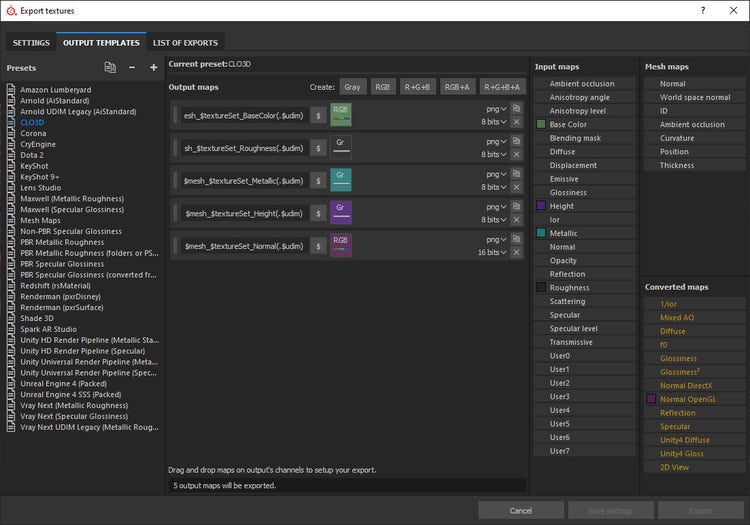Select Ambient occlusion in Input maps
This screenshot has height=525, width=750.
click(585, 83)
